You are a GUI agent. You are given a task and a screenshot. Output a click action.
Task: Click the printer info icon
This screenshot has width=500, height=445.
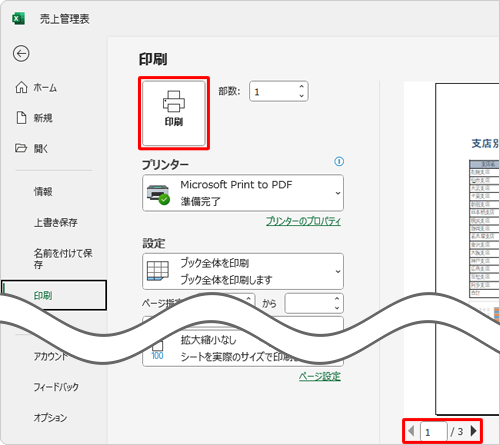[339, 162]
